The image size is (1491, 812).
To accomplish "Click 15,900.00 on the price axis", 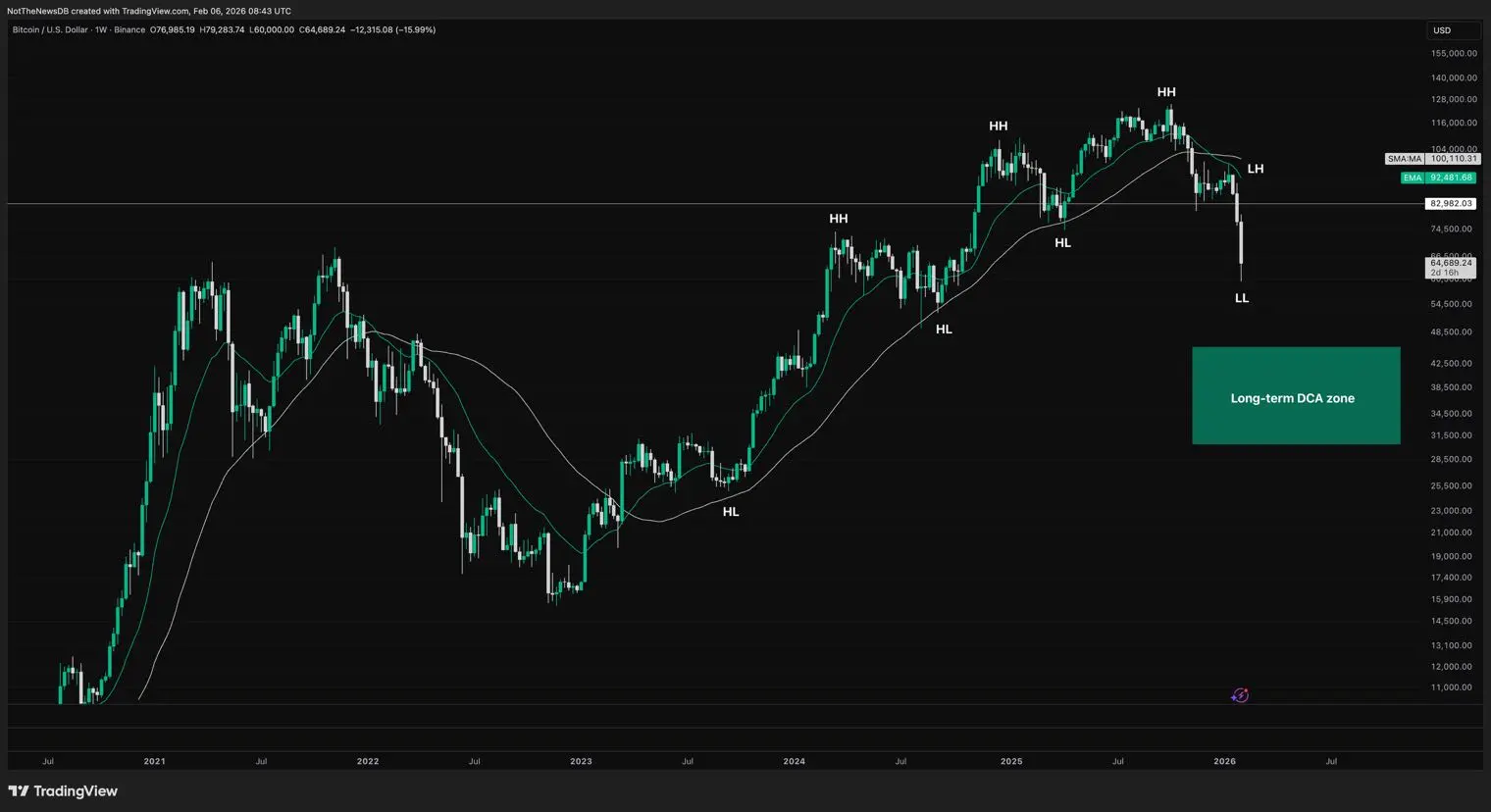I will 1452,599.
